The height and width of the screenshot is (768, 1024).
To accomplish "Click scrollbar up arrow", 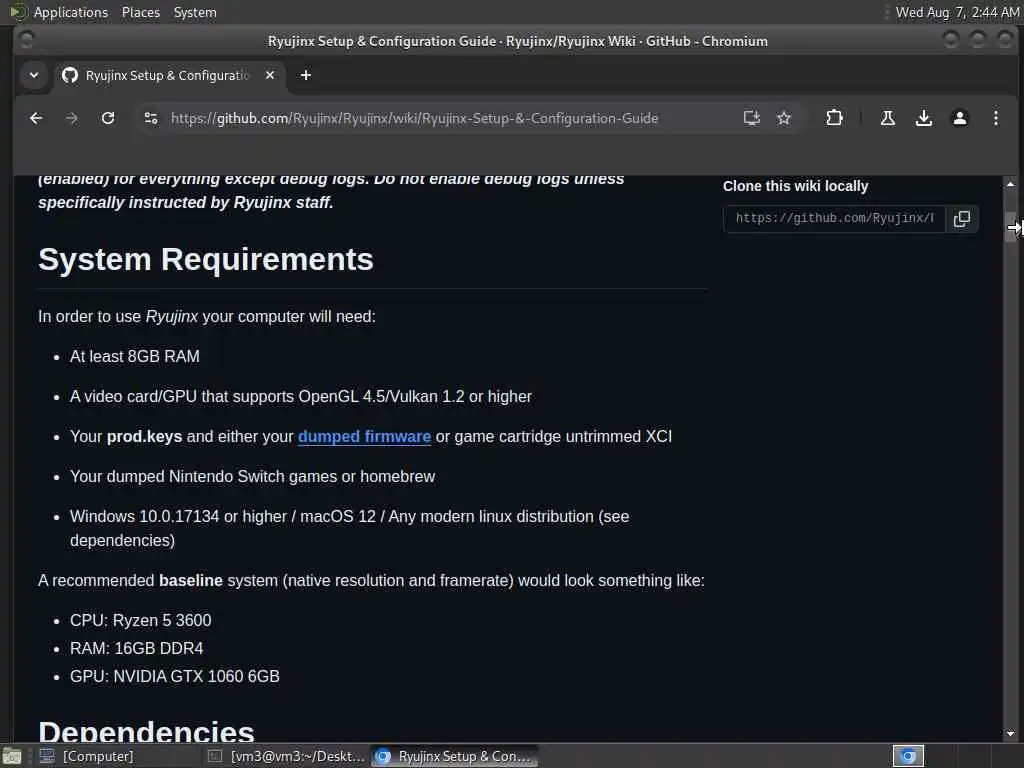I will pos(1010,185).
